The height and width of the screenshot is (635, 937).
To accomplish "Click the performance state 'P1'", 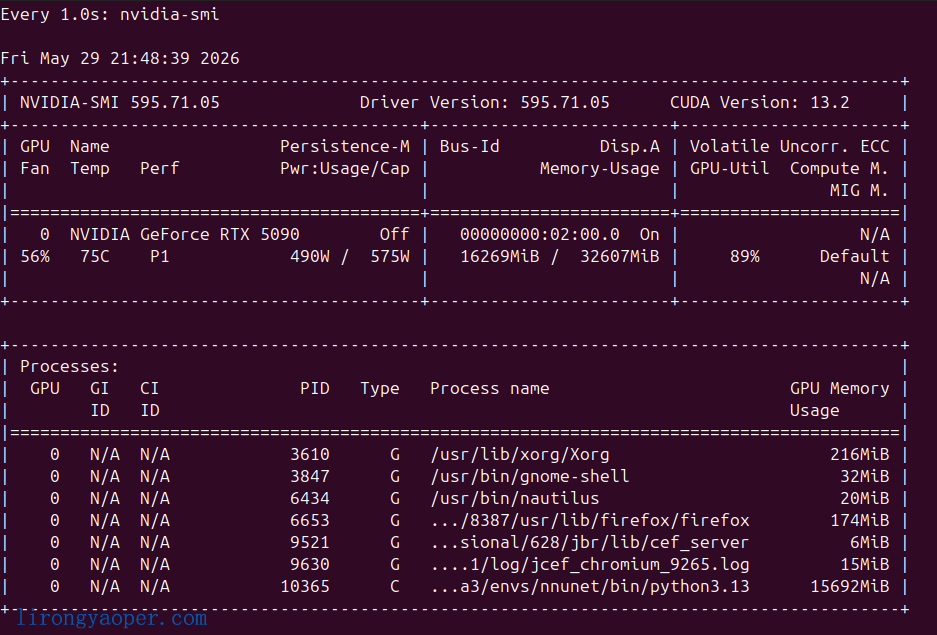I will coord(160,256).
